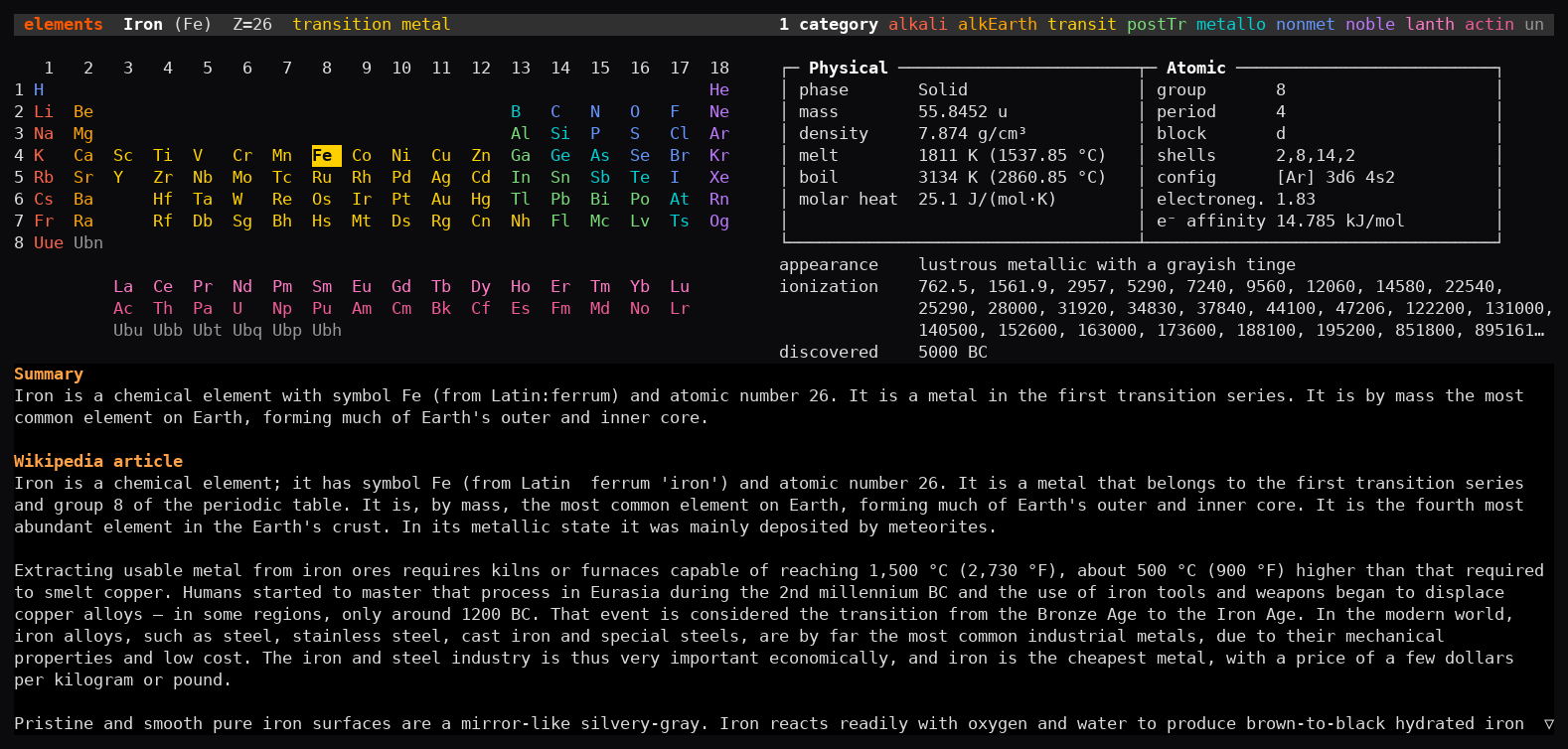Toggle the metallo category filter
1568x749 pixels.
click(x=1231, y=25)
